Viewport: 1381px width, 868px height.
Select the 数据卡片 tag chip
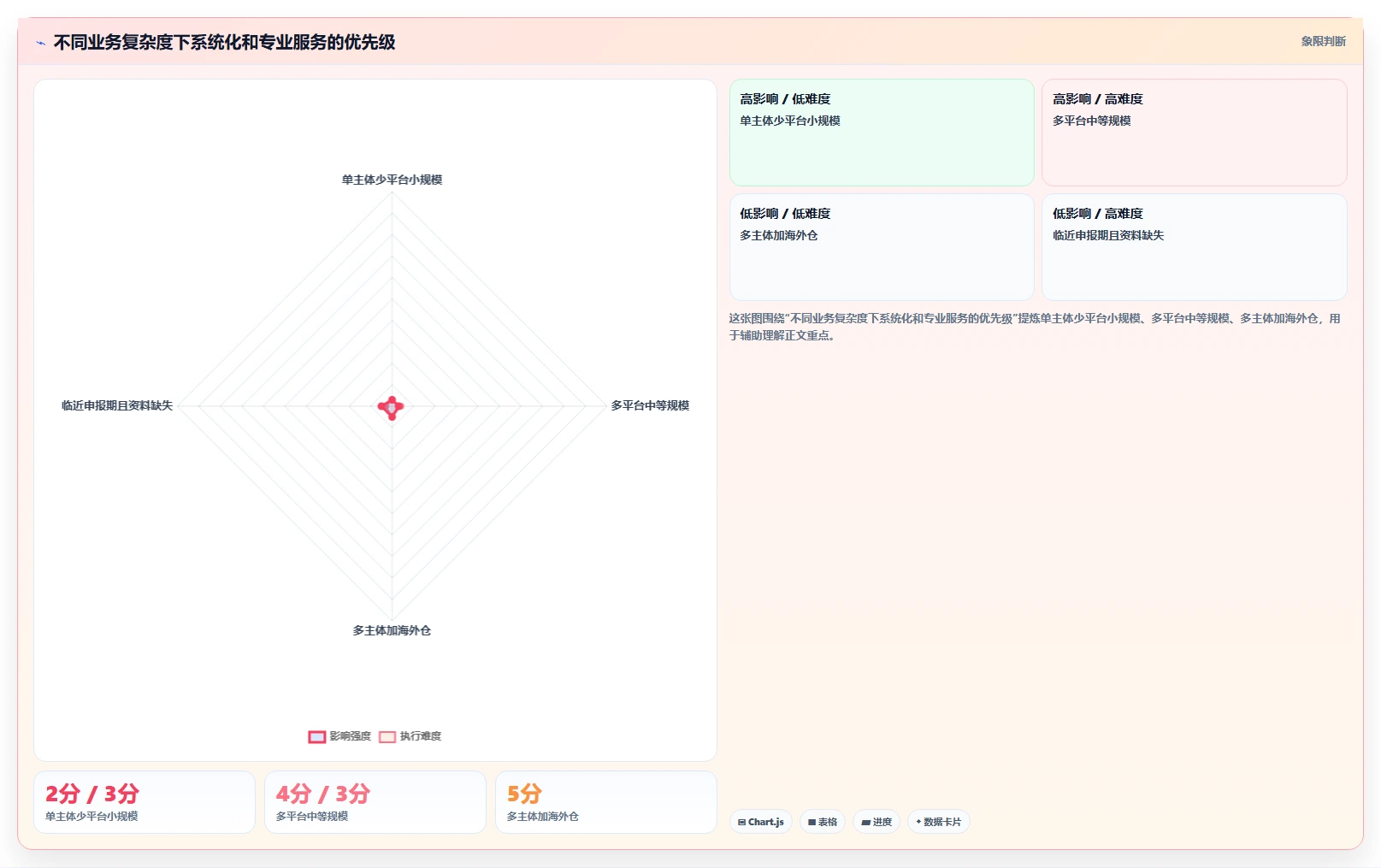(939, 822)
